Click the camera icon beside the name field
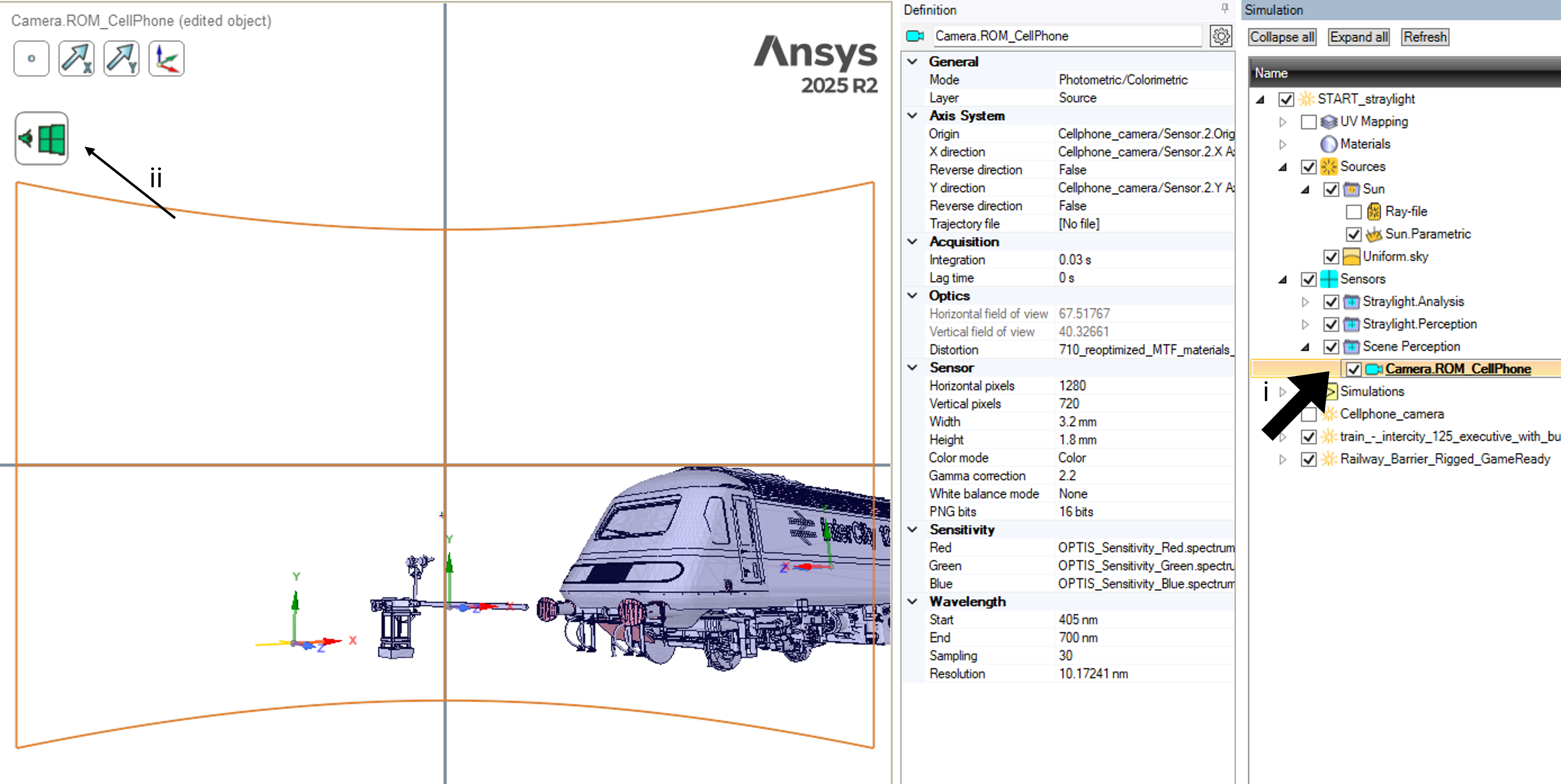Screen dimensions: 1561x784 tap(914, 37)
